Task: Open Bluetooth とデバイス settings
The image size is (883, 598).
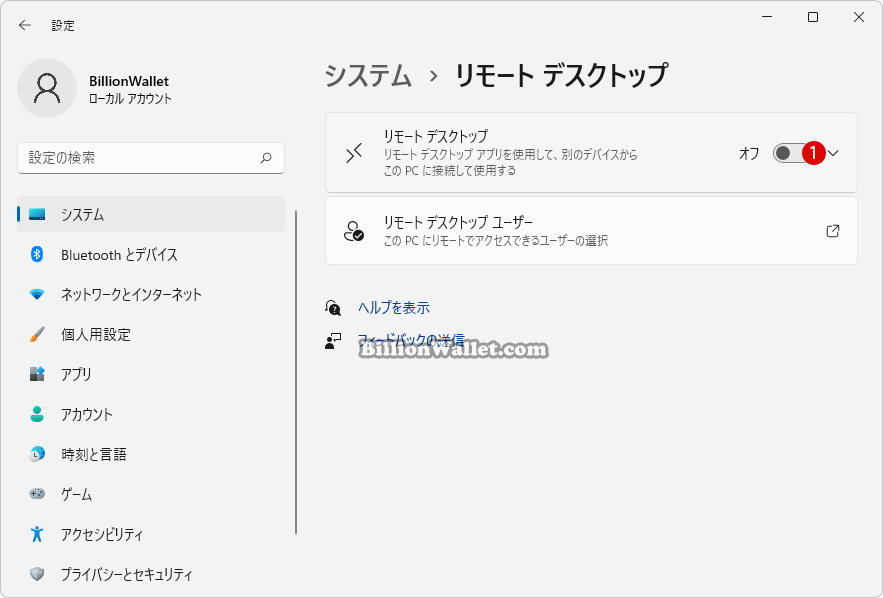Action: [x=151, y=255]
